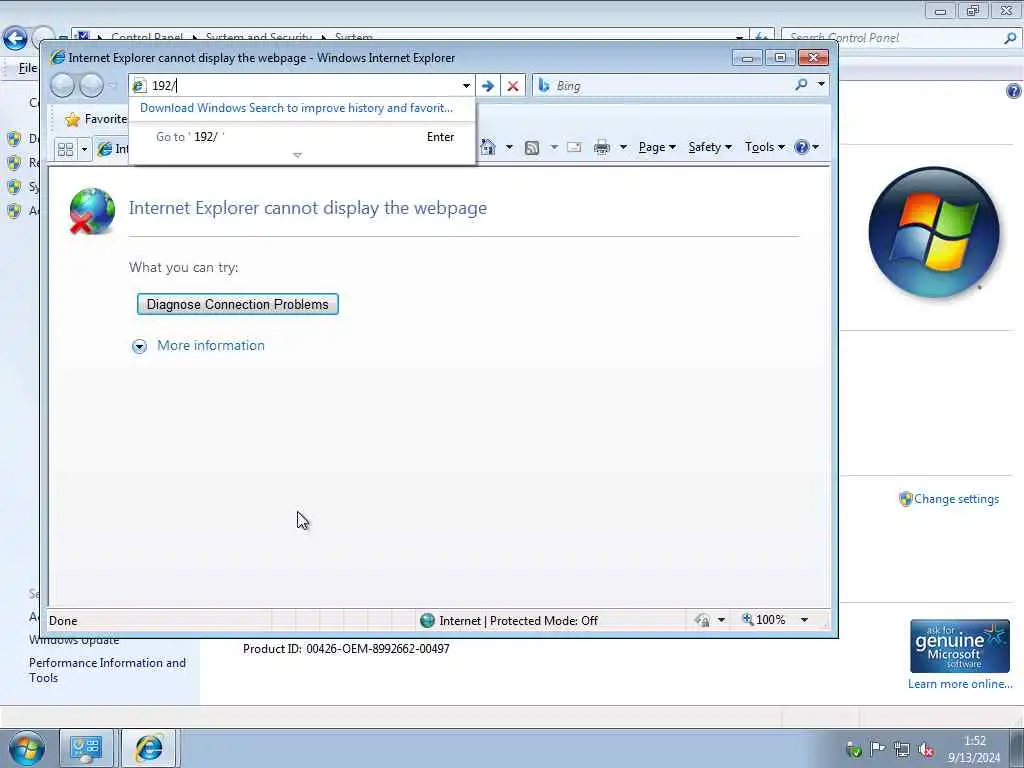Click the Feeds RSS icon
This screenshot has height=768, width=1024.
tap(532, 148)
